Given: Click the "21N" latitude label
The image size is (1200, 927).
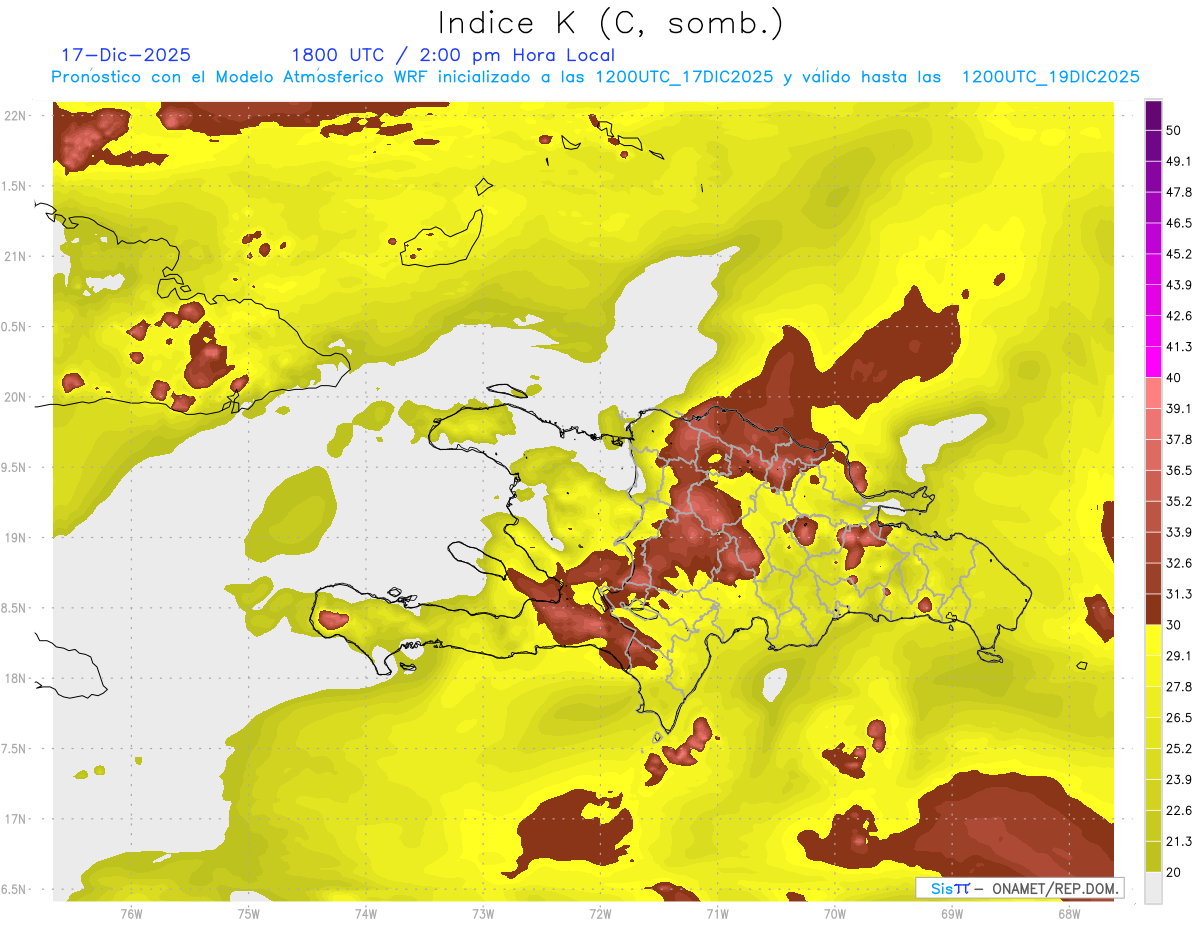Looking at the screenshot, I should tap(14, 256).
